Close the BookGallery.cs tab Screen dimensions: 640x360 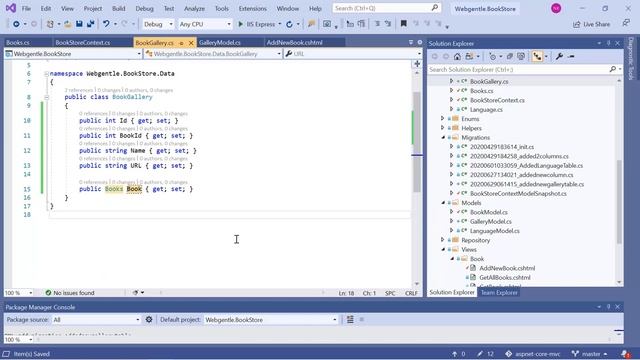pyautogui.click(x=191, y=42)
